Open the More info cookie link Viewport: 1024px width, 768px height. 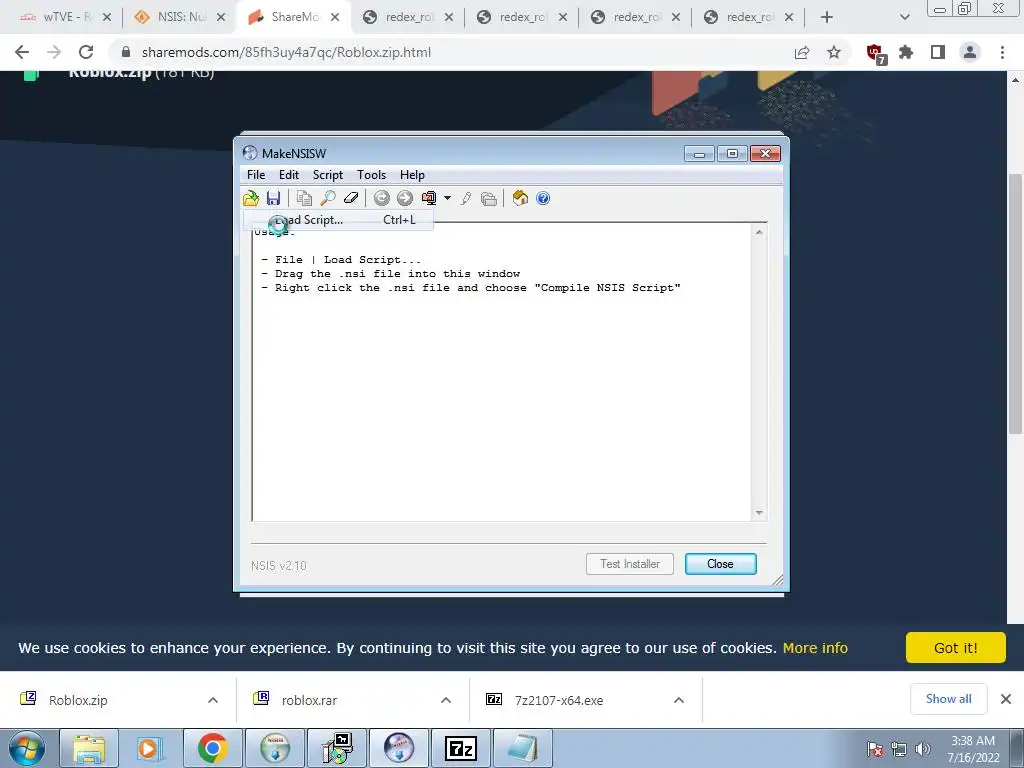point(815,648)
